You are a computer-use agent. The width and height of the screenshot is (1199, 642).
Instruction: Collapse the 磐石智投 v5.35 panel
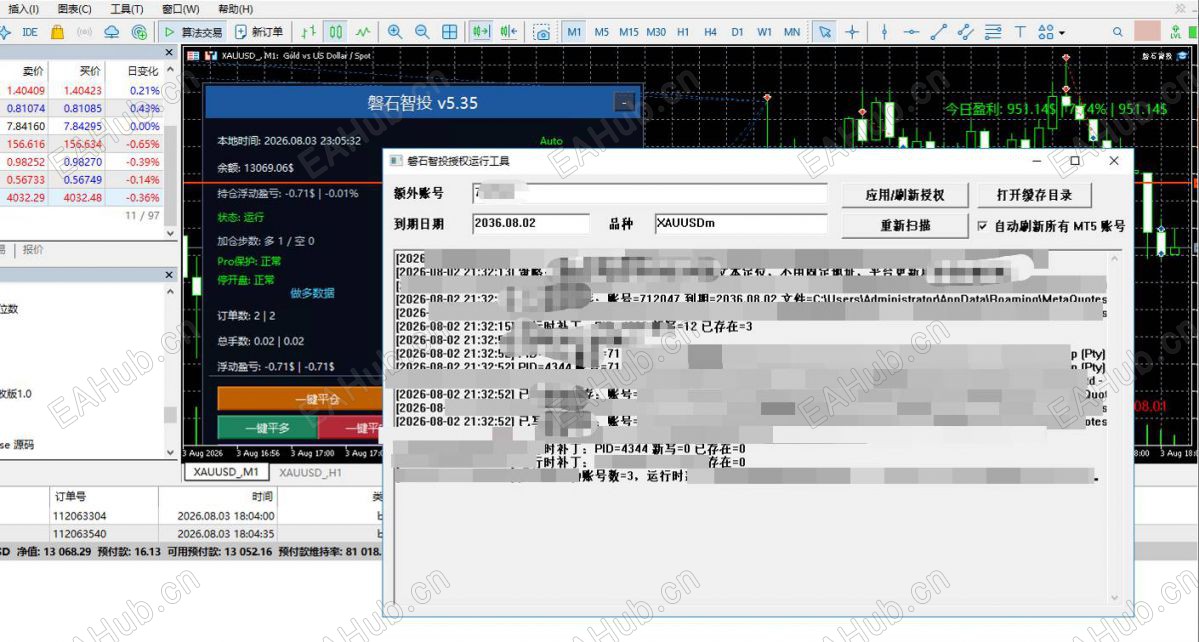coord(624,102)
